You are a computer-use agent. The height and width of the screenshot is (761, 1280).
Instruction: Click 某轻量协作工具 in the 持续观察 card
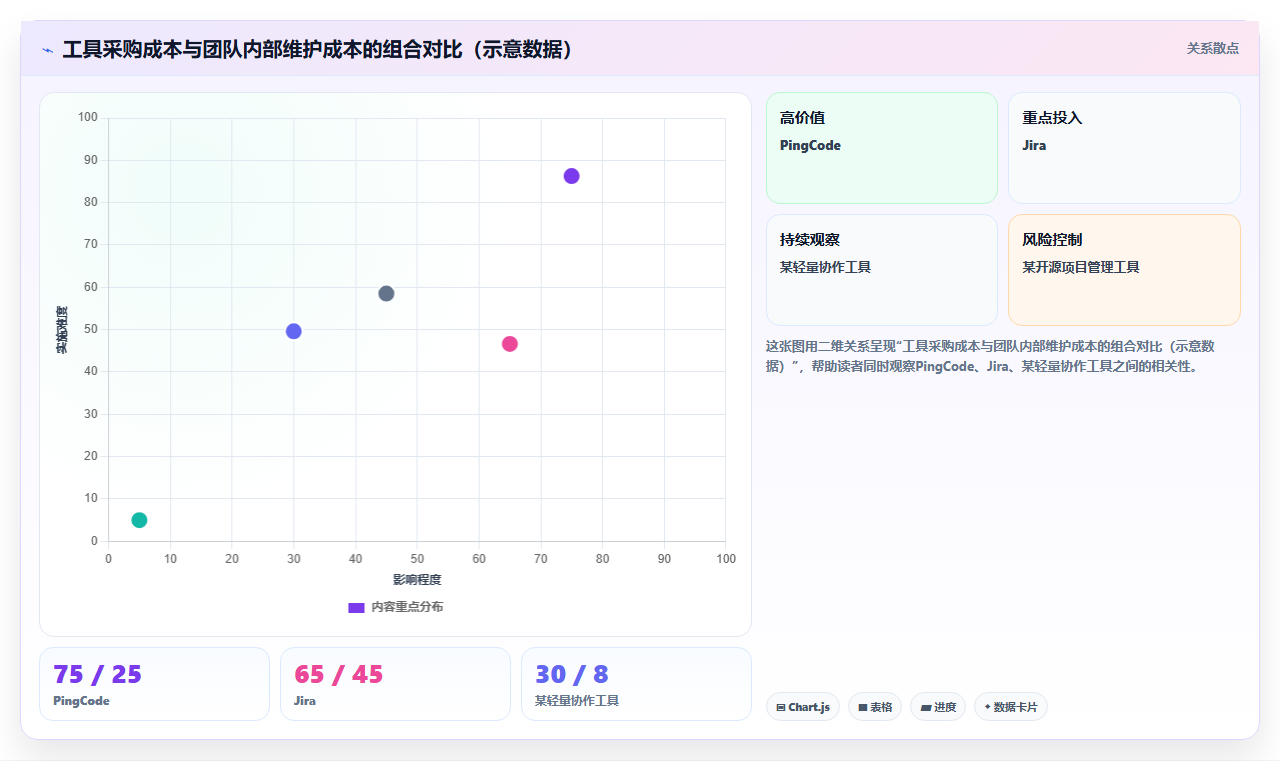825,268
